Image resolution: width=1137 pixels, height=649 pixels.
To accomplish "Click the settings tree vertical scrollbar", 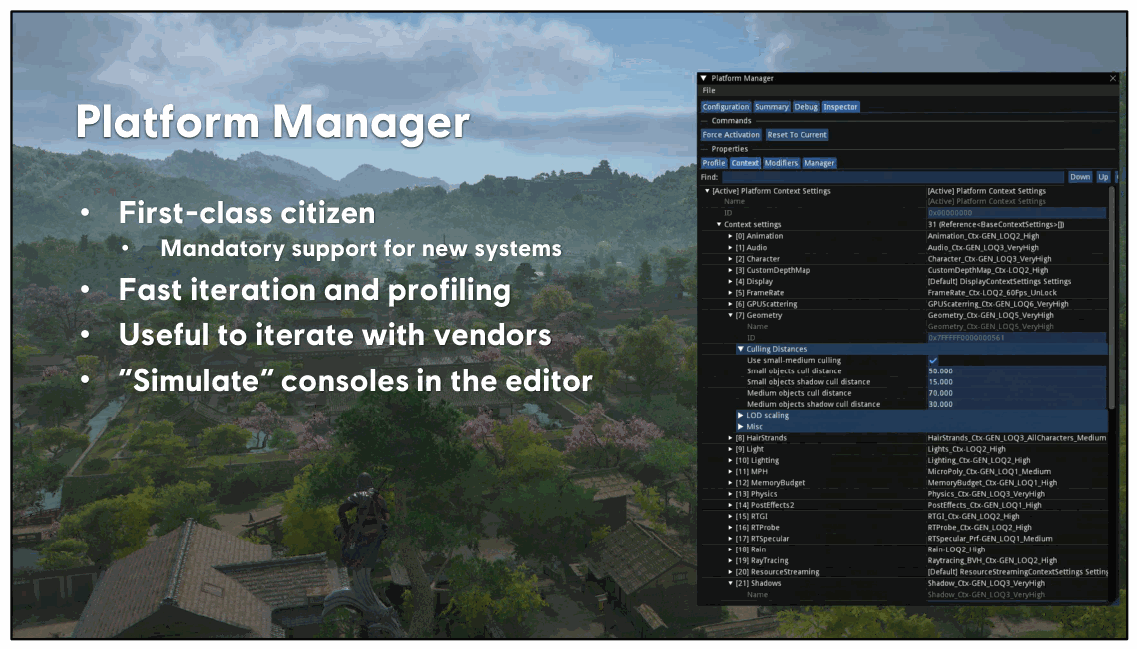I will [x=1112, y=297].
